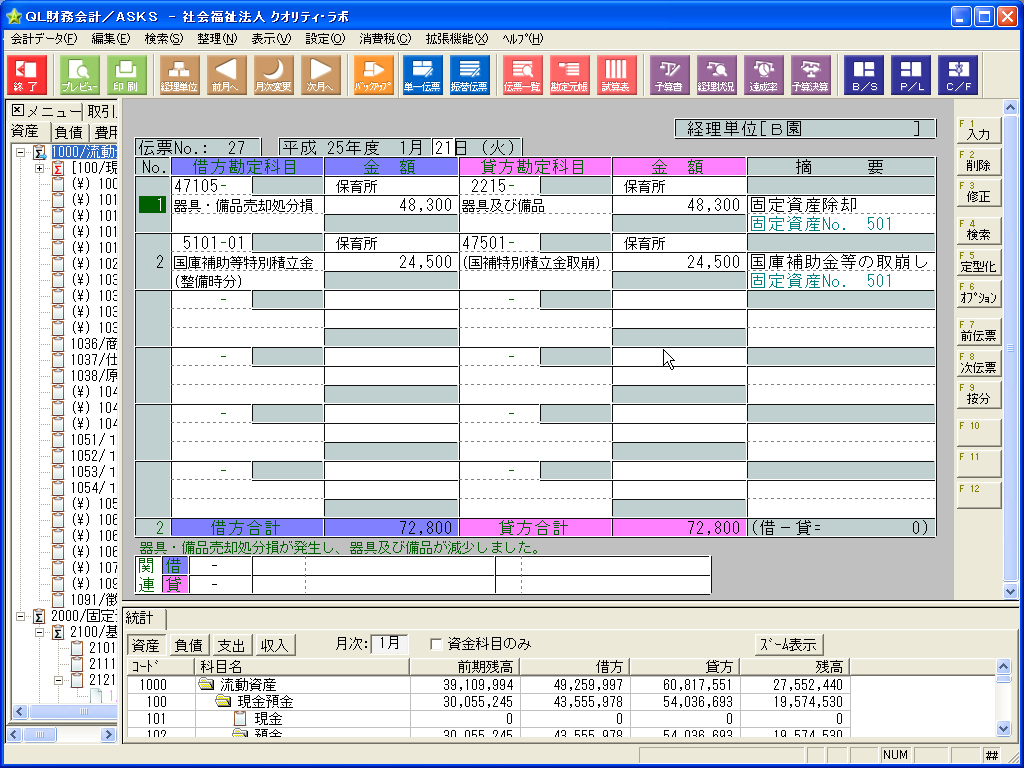Click summary text 固定資産除却
This screenshot has width=1024, height=768.
[x=803, y=205]
